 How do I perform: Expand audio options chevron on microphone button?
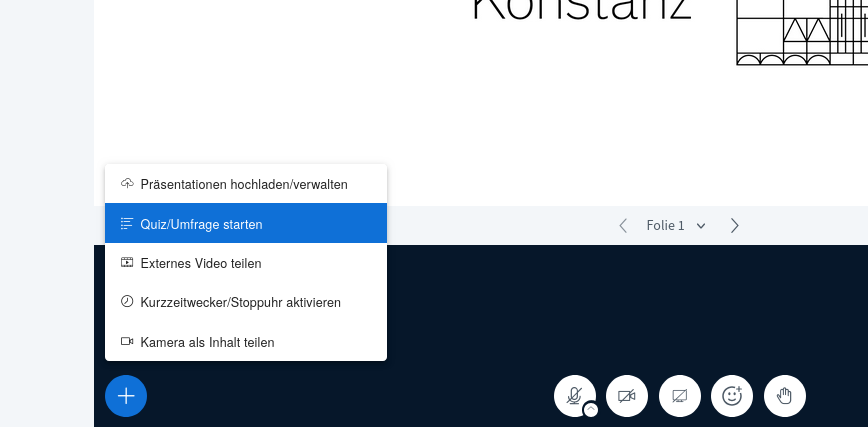click(591, 410)
